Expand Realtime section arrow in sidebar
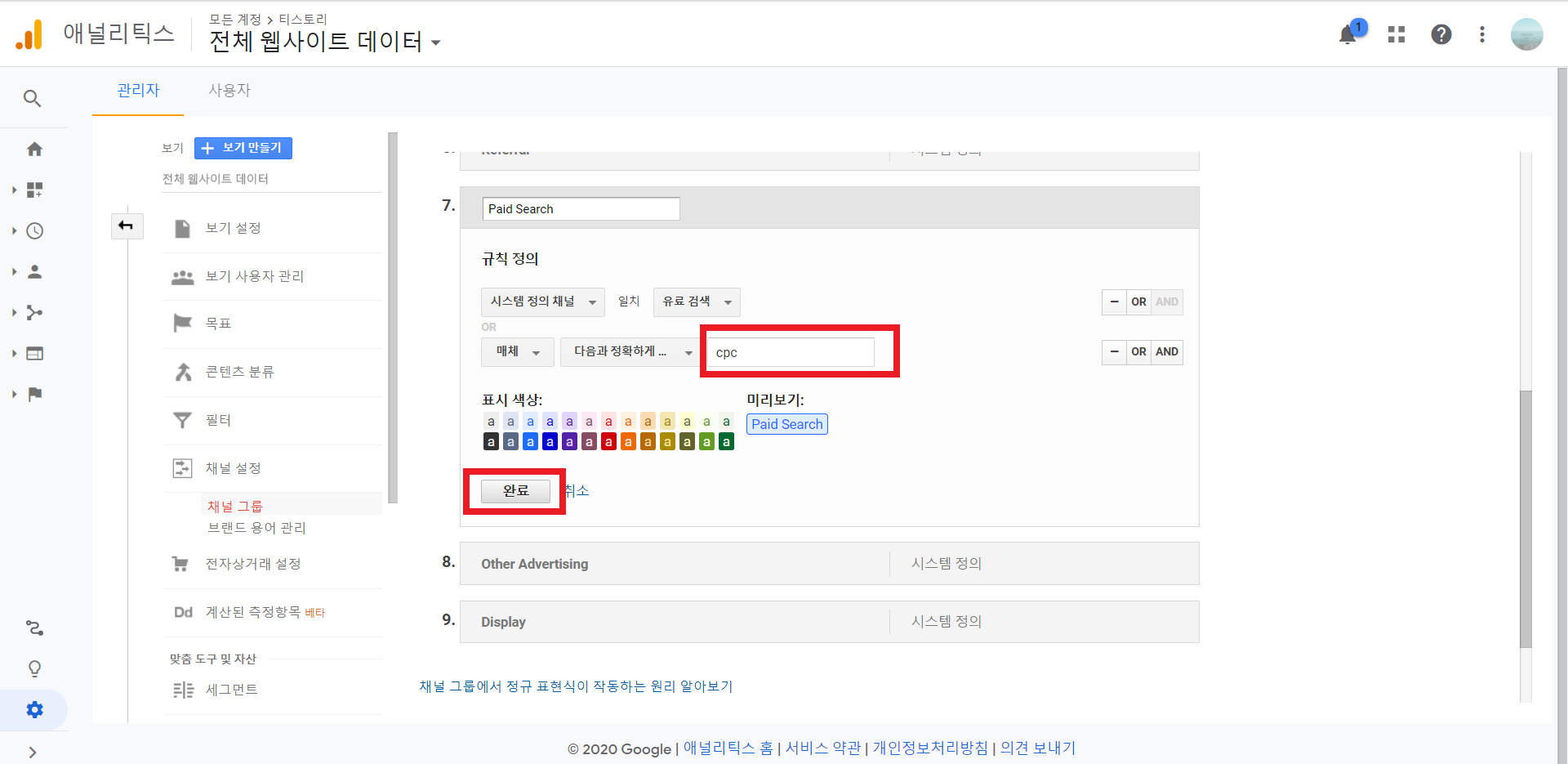 14,230
